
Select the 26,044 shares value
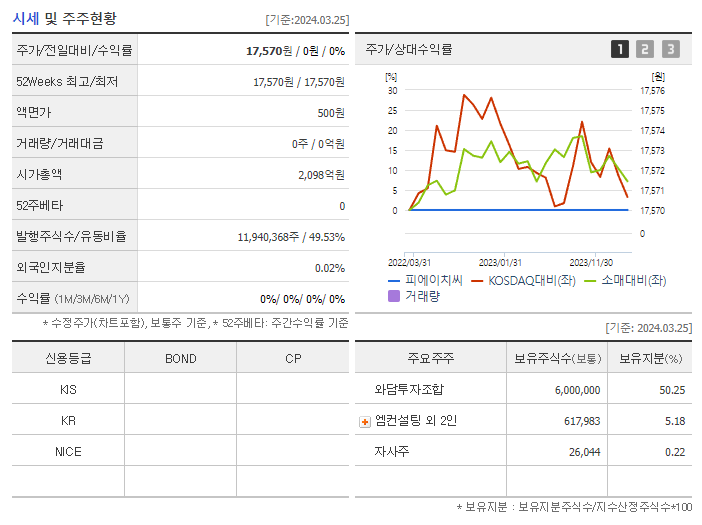[x=585, y=452]
